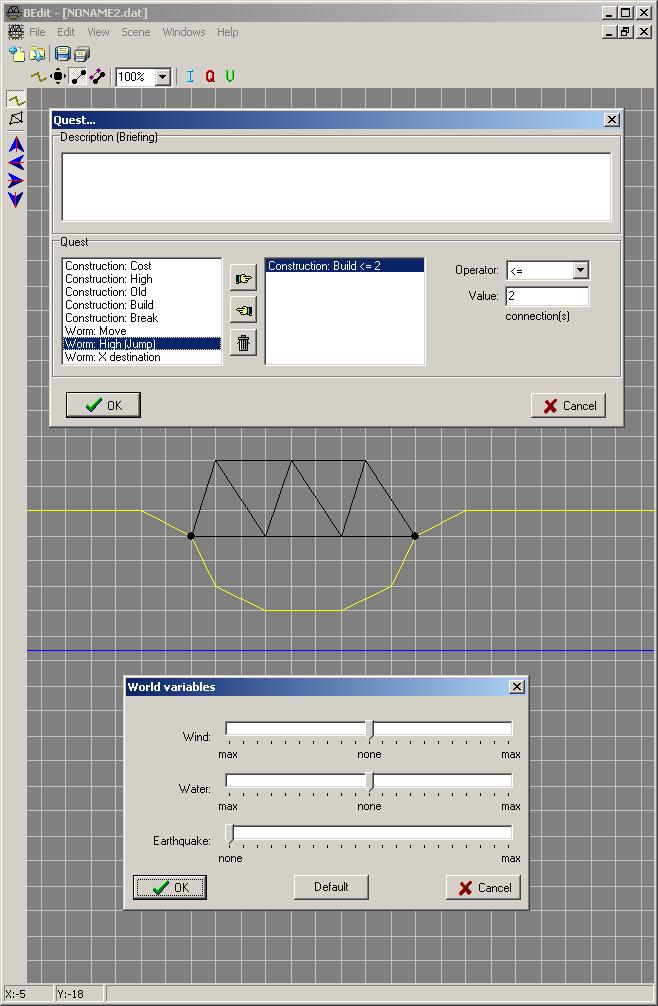
Task: Select the move node crosshair tool
Action: [x=58, y=77]
